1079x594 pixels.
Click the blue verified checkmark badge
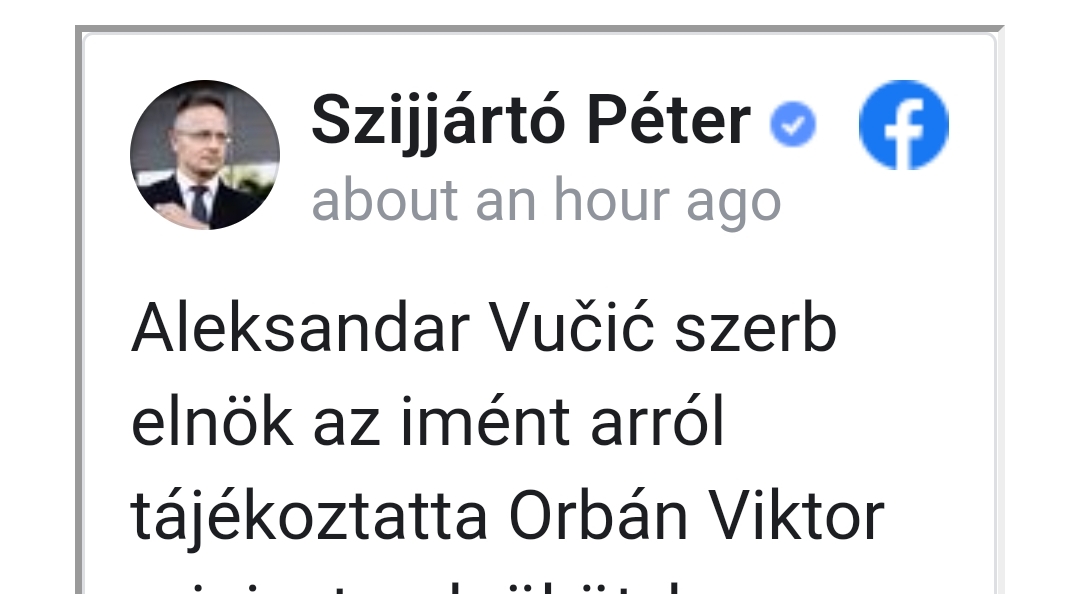pos(793,124)
